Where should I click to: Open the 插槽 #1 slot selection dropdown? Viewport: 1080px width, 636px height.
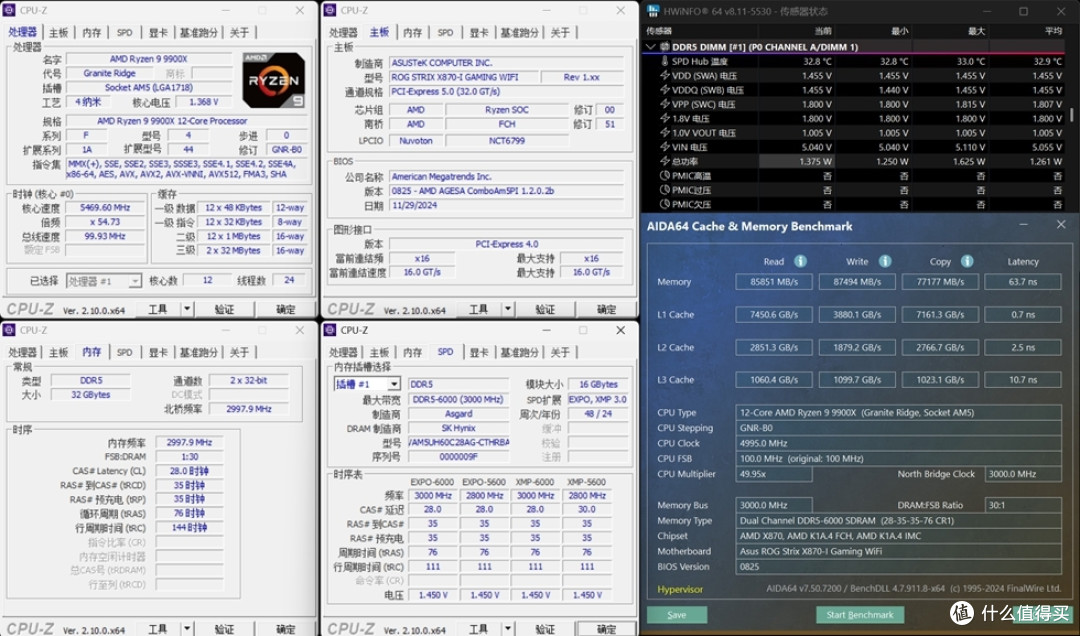(394, 384)
